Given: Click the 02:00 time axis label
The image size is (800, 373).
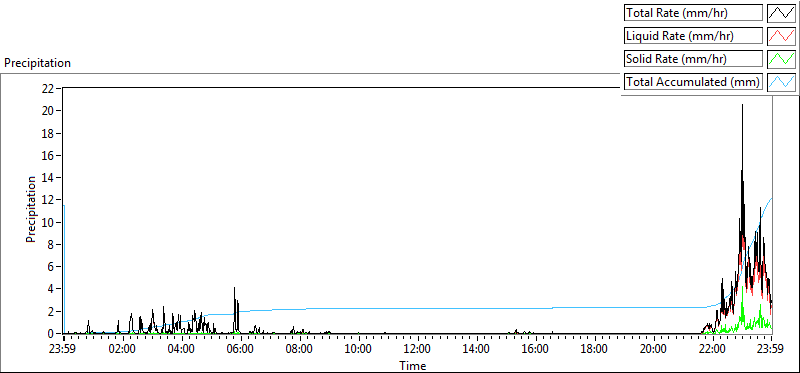Looking at the screenshot, I should pos(122,350).
